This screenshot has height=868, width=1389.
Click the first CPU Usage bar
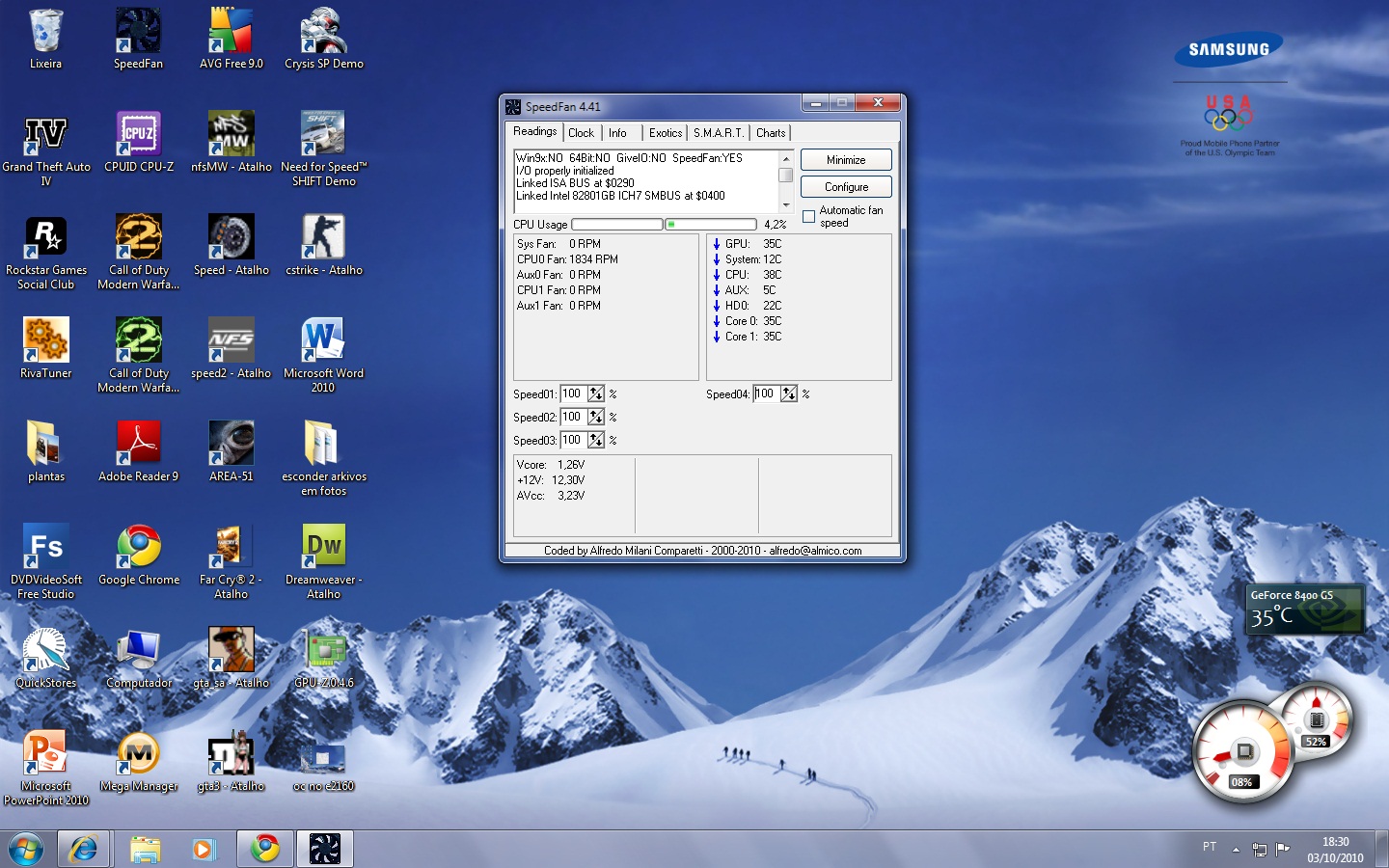(617, 225)
